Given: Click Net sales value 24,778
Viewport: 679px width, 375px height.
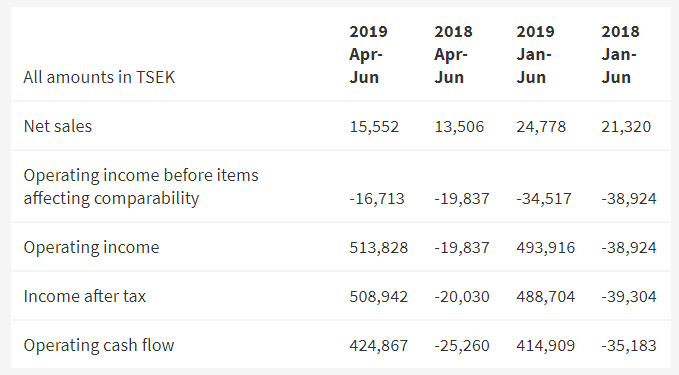Looking at the screenshot, I should pyautogui.click(x=541, y=127).
